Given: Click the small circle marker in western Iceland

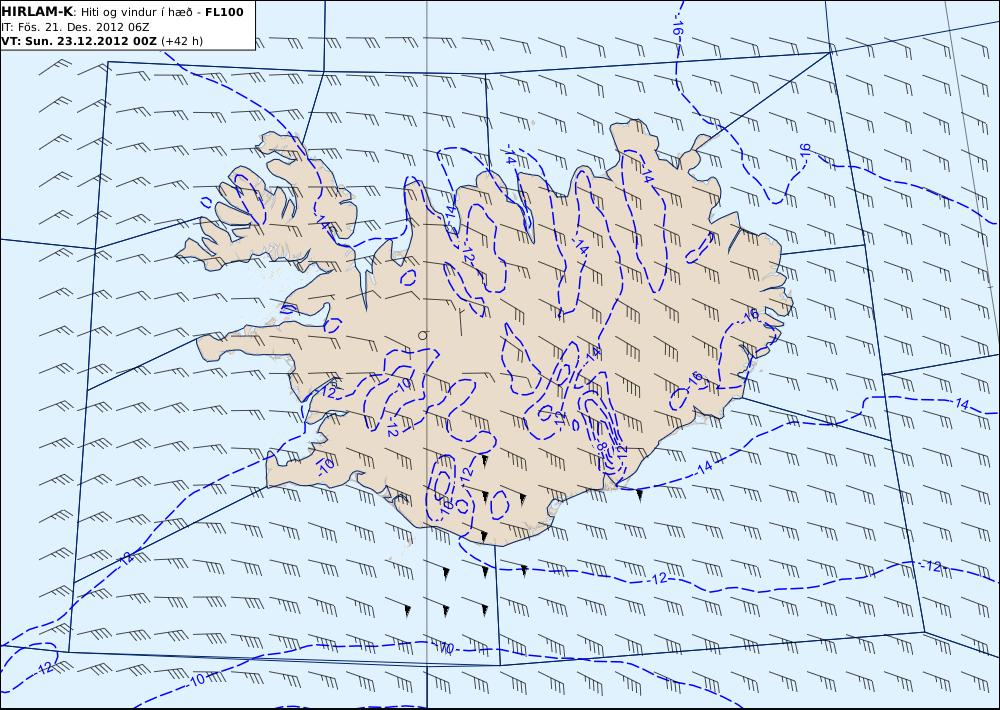Looking at the screenshot, I should (422, 334).
